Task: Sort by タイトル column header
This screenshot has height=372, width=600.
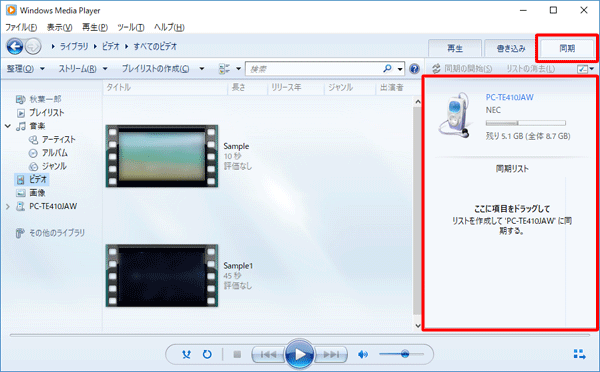Action: 165,88
